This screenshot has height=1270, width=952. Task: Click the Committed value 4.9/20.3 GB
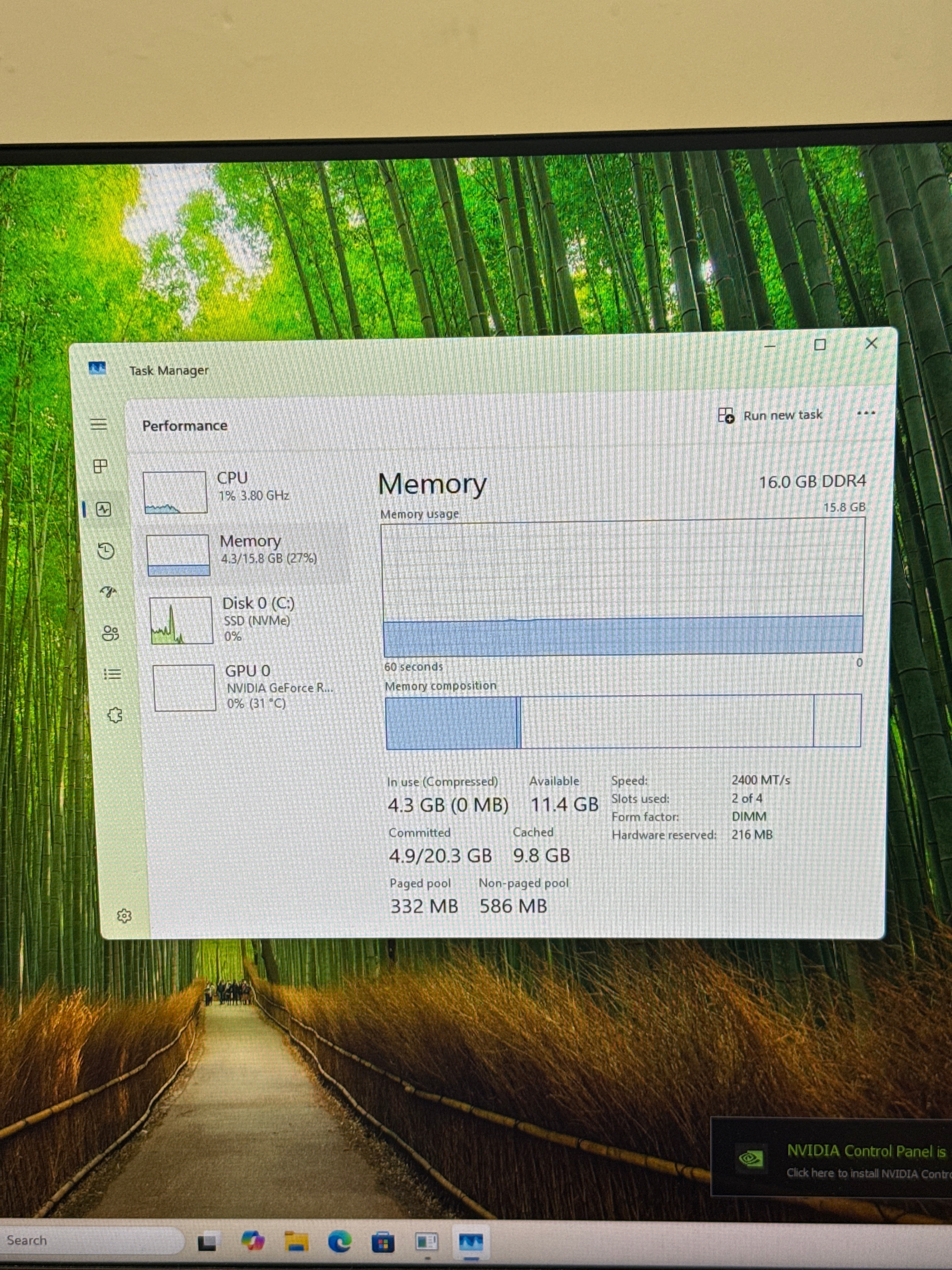440,855
